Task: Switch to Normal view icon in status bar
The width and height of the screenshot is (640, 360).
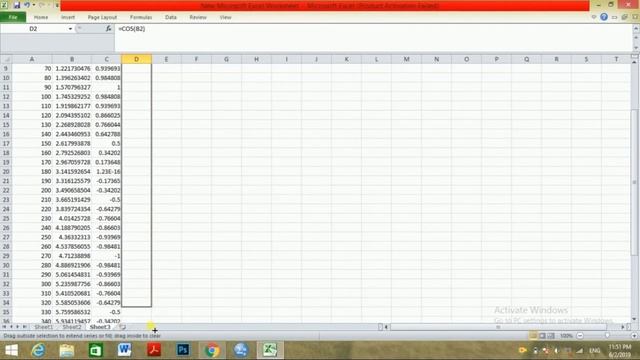Action: 533,336
